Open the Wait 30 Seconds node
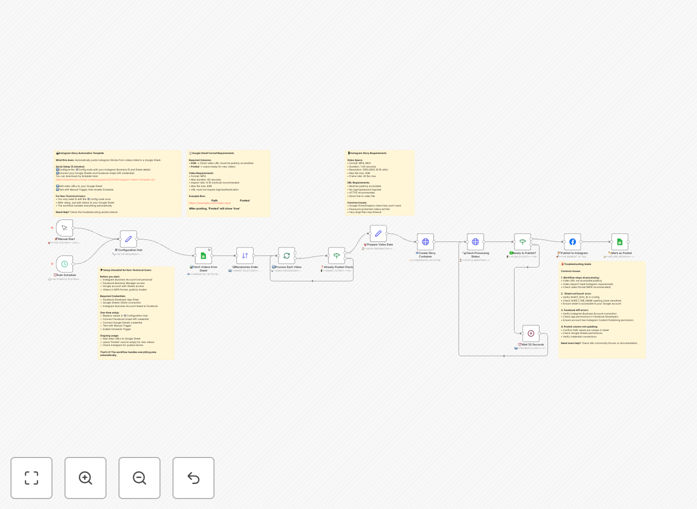The height and width of the screenshot is (509, 697). coord(531,333)
